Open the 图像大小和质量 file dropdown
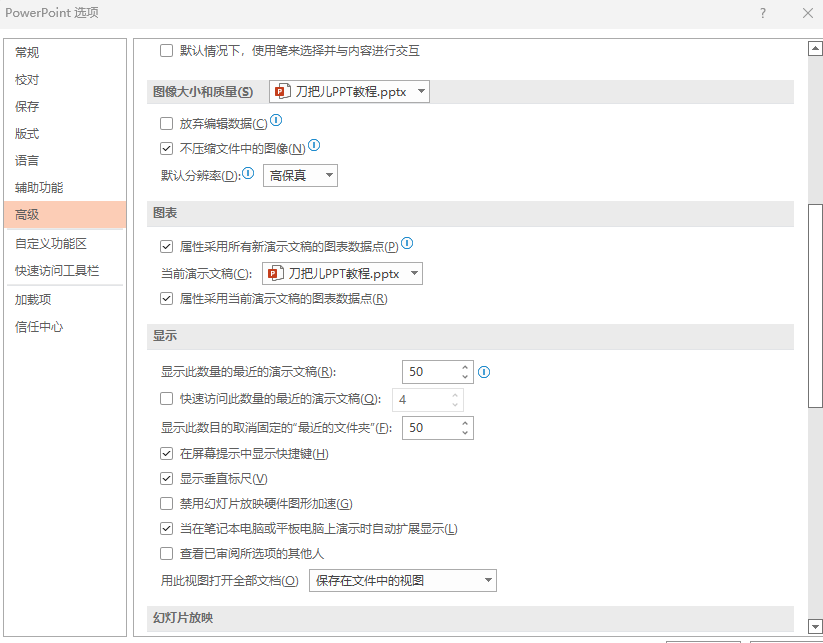Viewport: 823px width, 643px height. tap(349, 91)
